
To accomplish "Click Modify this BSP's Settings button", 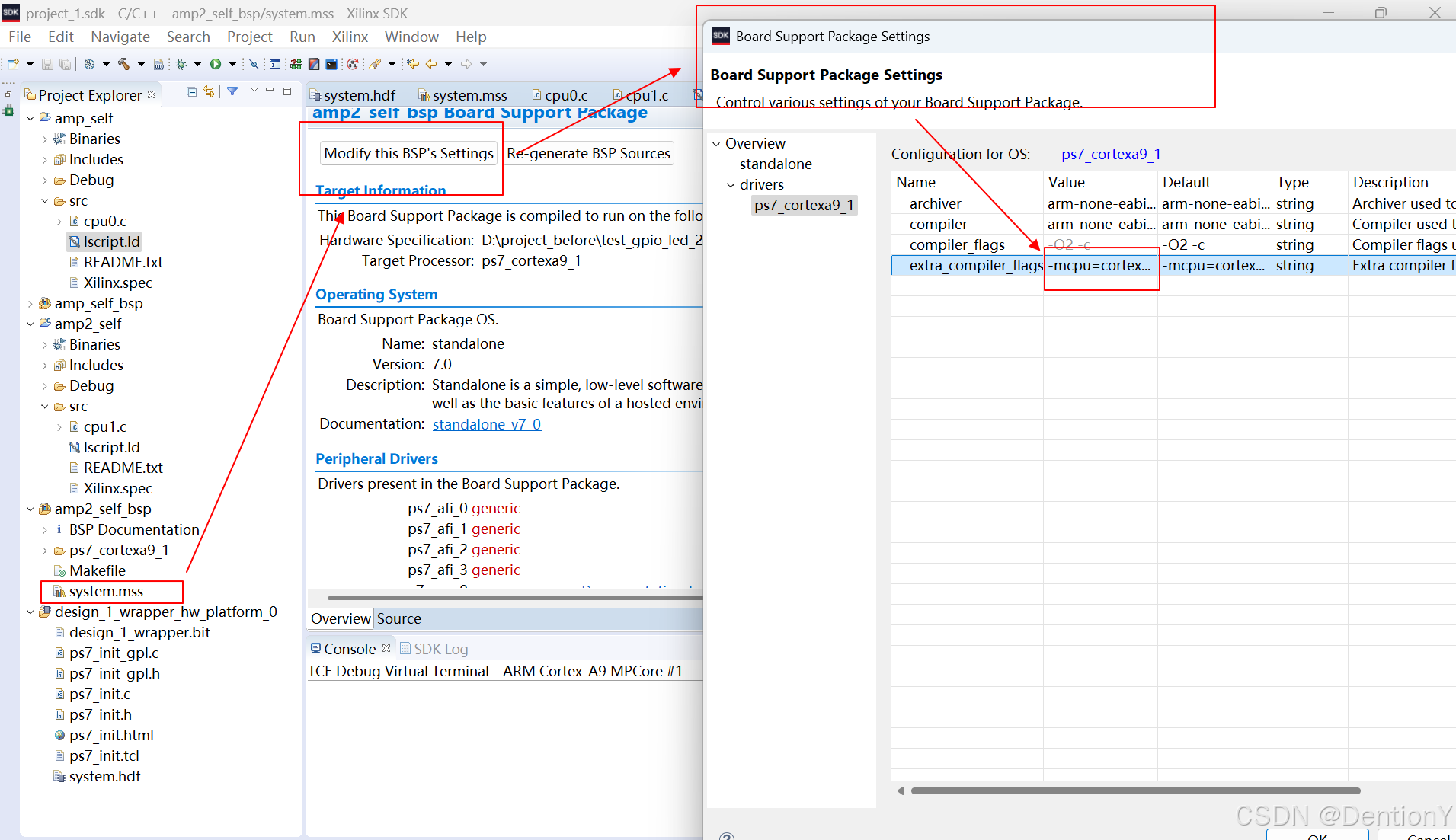I will (x=409, y=153).
